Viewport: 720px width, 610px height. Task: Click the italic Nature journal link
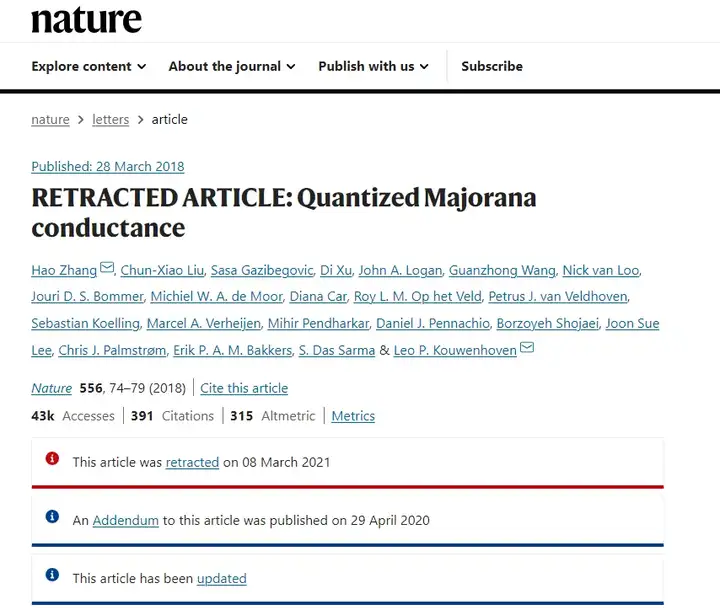[51, 388]
